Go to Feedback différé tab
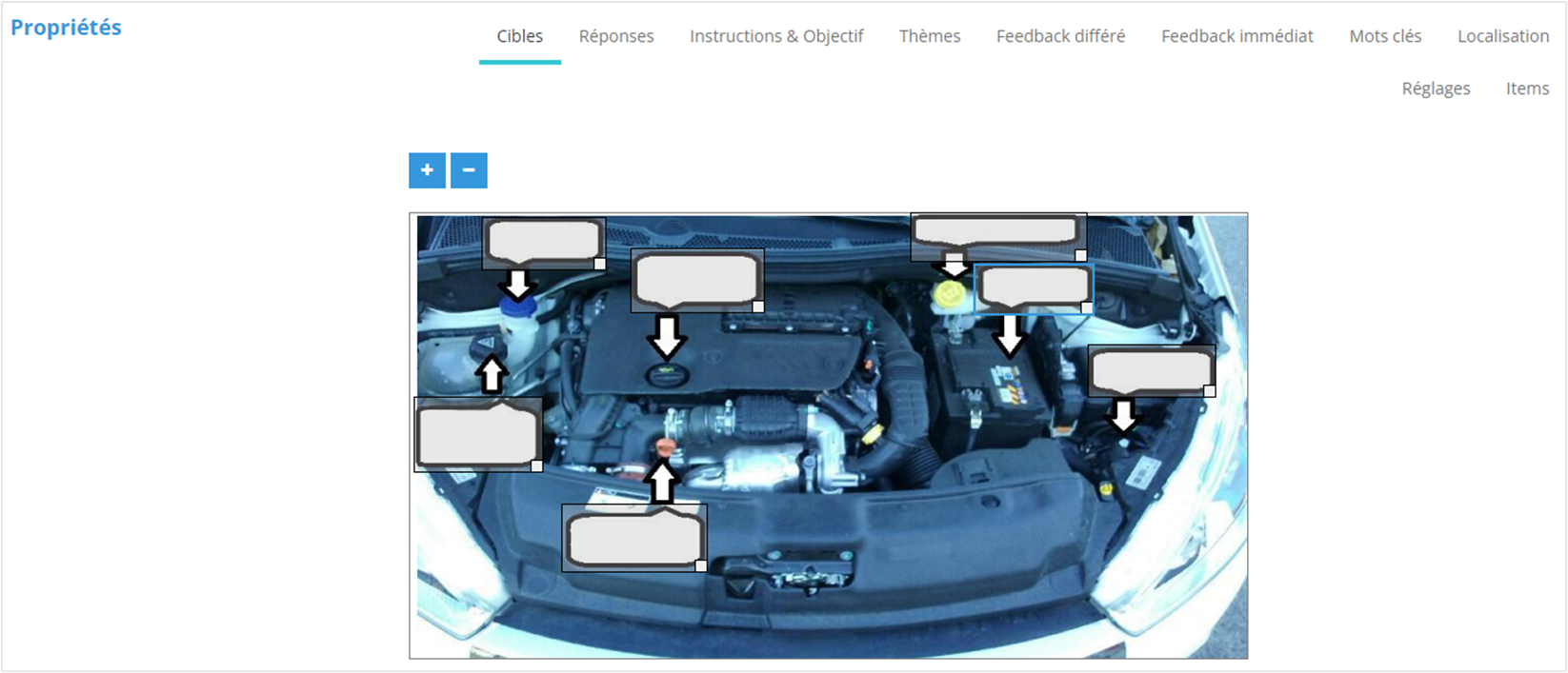The height and width of the screenshot is (673, 1568). click(x=1060, y=36)
